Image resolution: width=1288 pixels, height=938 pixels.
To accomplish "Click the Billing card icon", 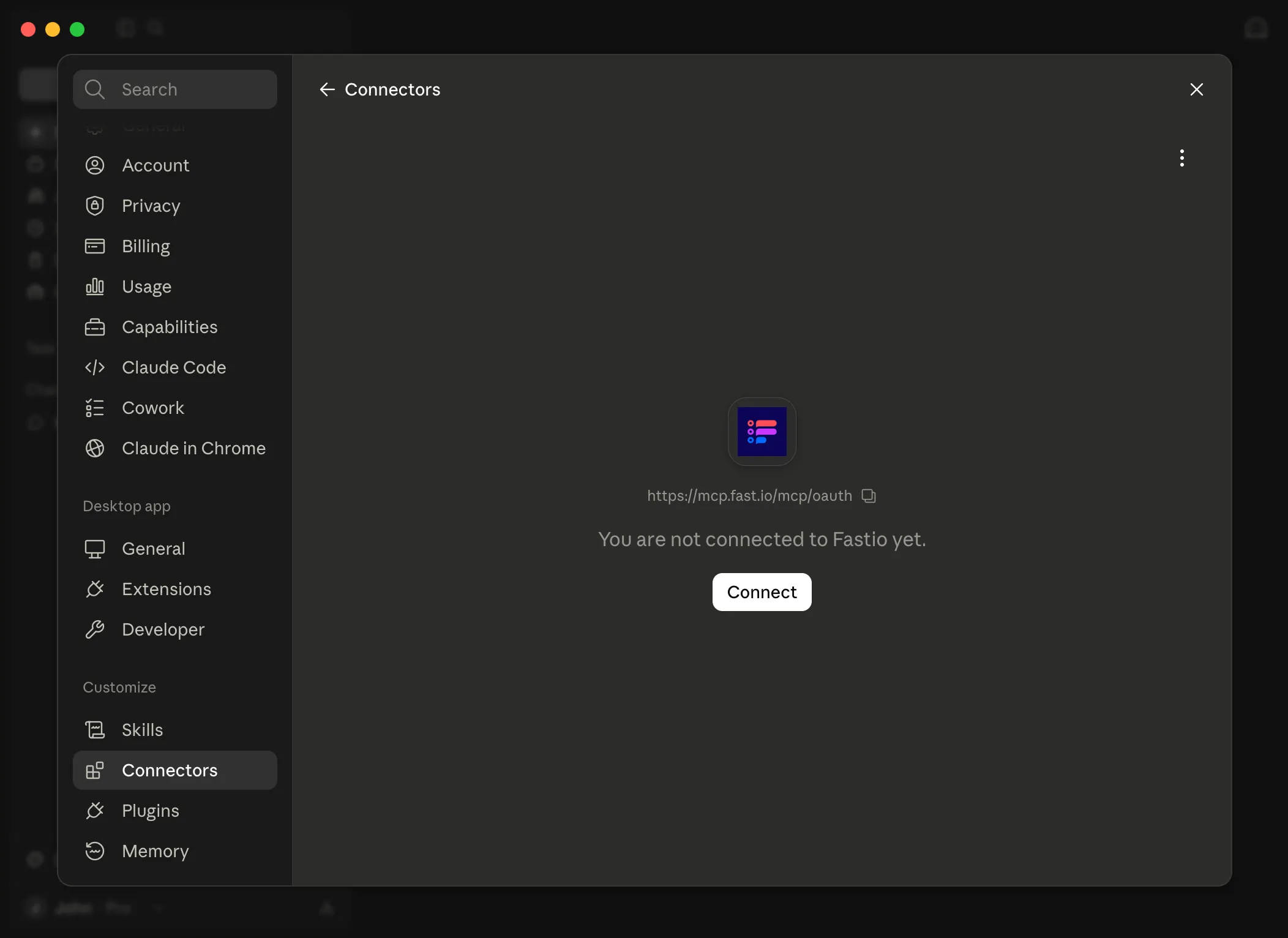I will tap(95, 246).
